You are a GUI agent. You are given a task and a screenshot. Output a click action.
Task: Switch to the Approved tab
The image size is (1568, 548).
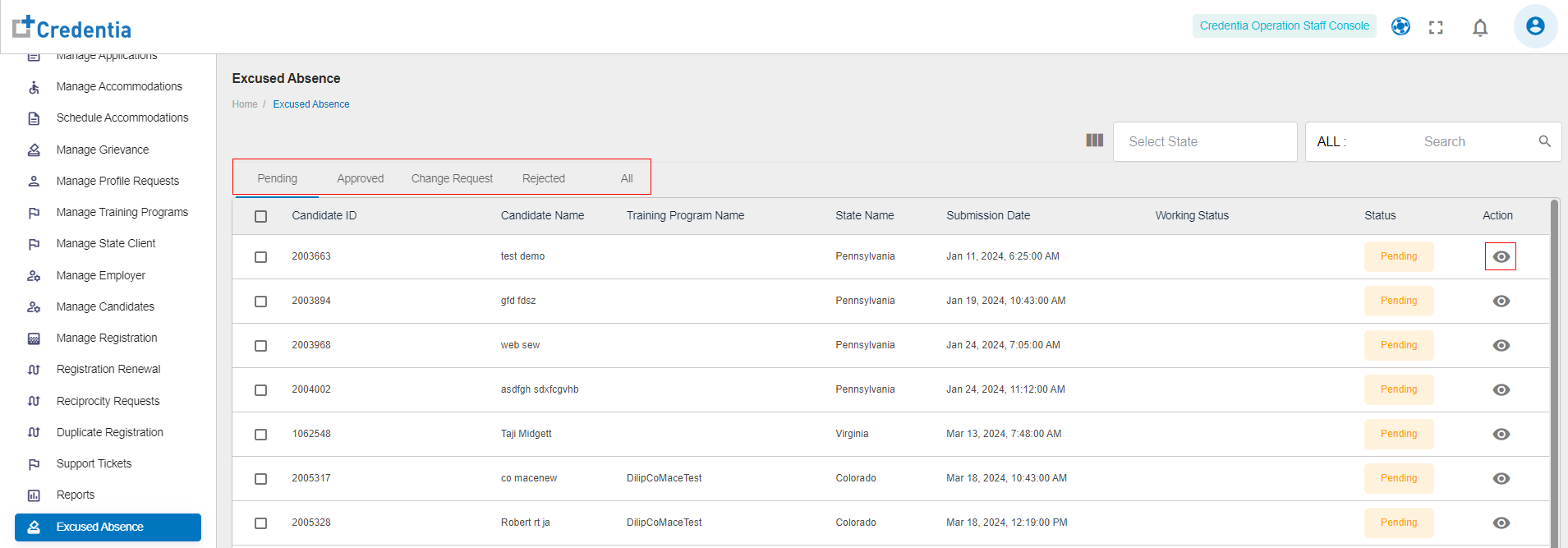coord(360,178)
